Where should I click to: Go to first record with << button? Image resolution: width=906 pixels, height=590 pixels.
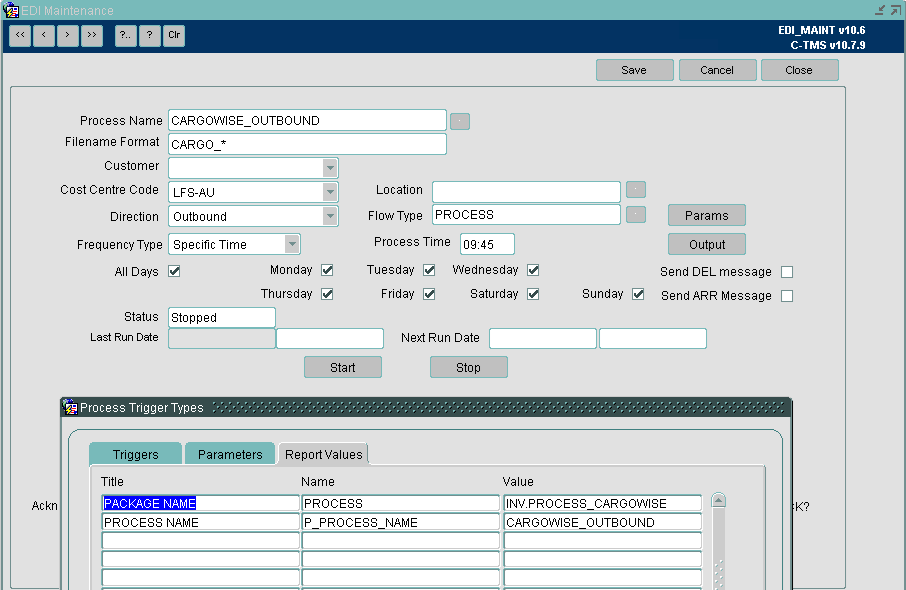pos(20,35)
